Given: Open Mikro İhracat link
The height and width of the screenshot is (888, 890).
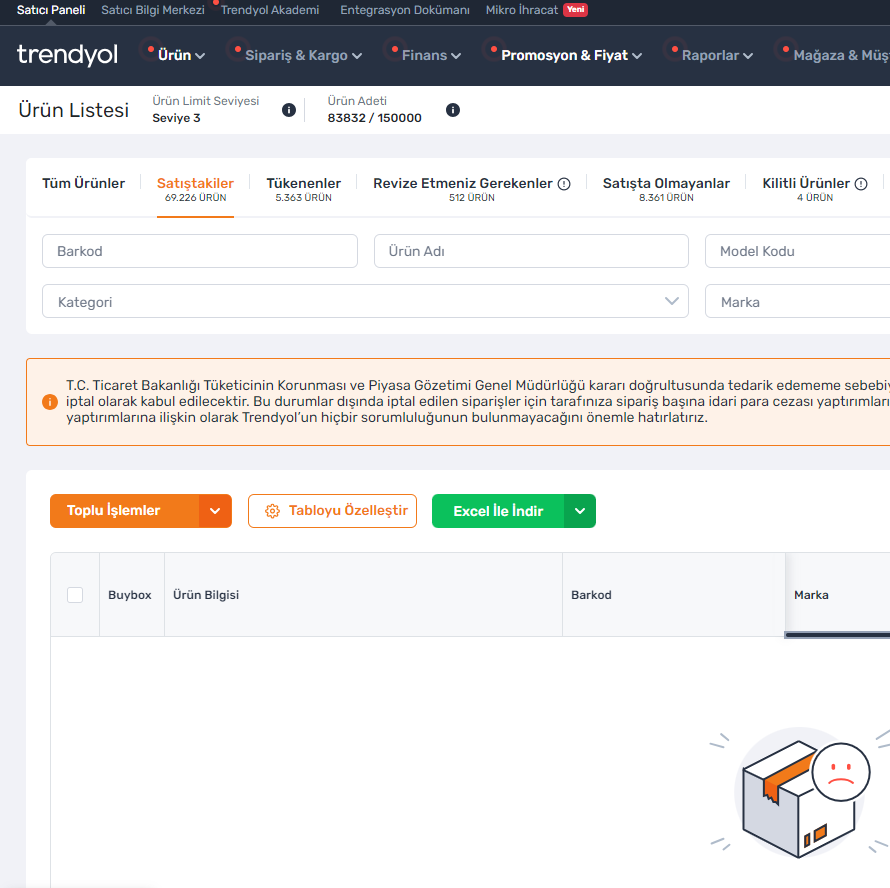Looking at the screenshot, I should coord(522,10).
